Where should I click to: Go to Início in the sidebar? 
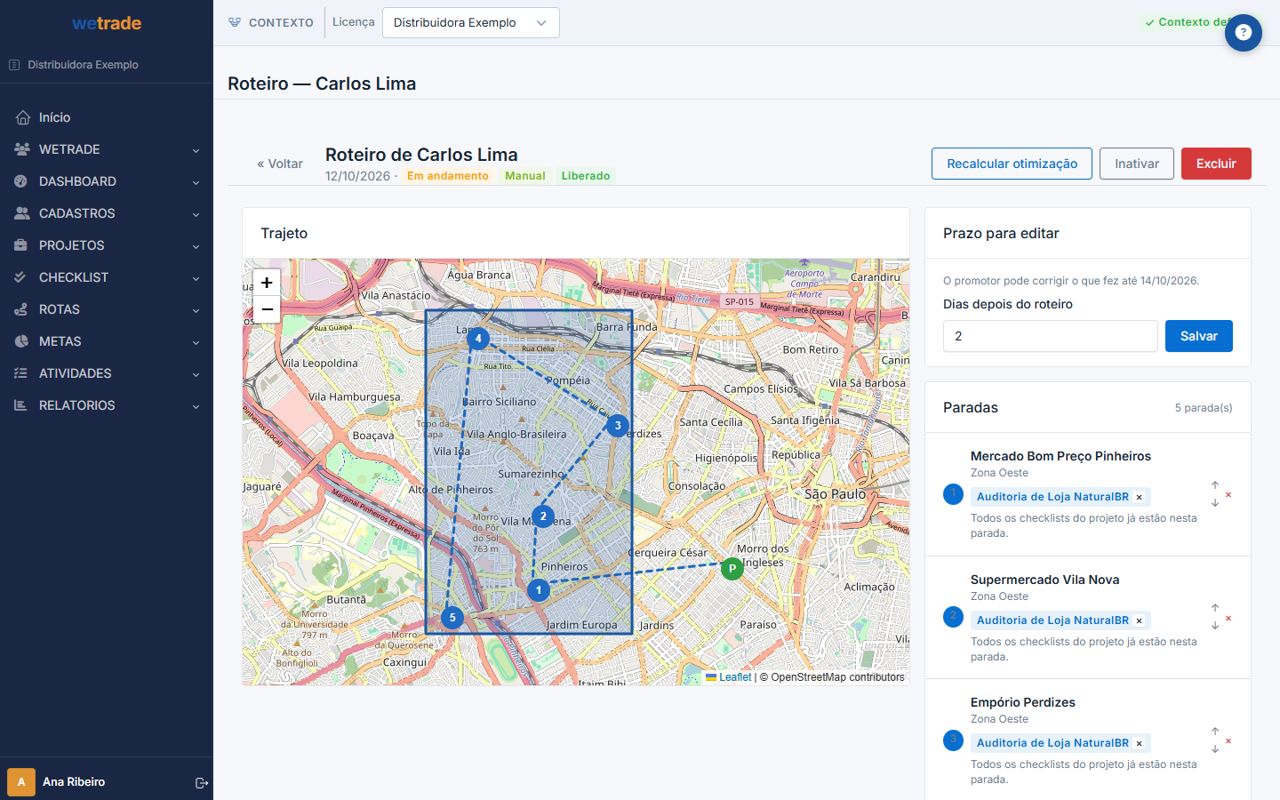coord(106,118)
